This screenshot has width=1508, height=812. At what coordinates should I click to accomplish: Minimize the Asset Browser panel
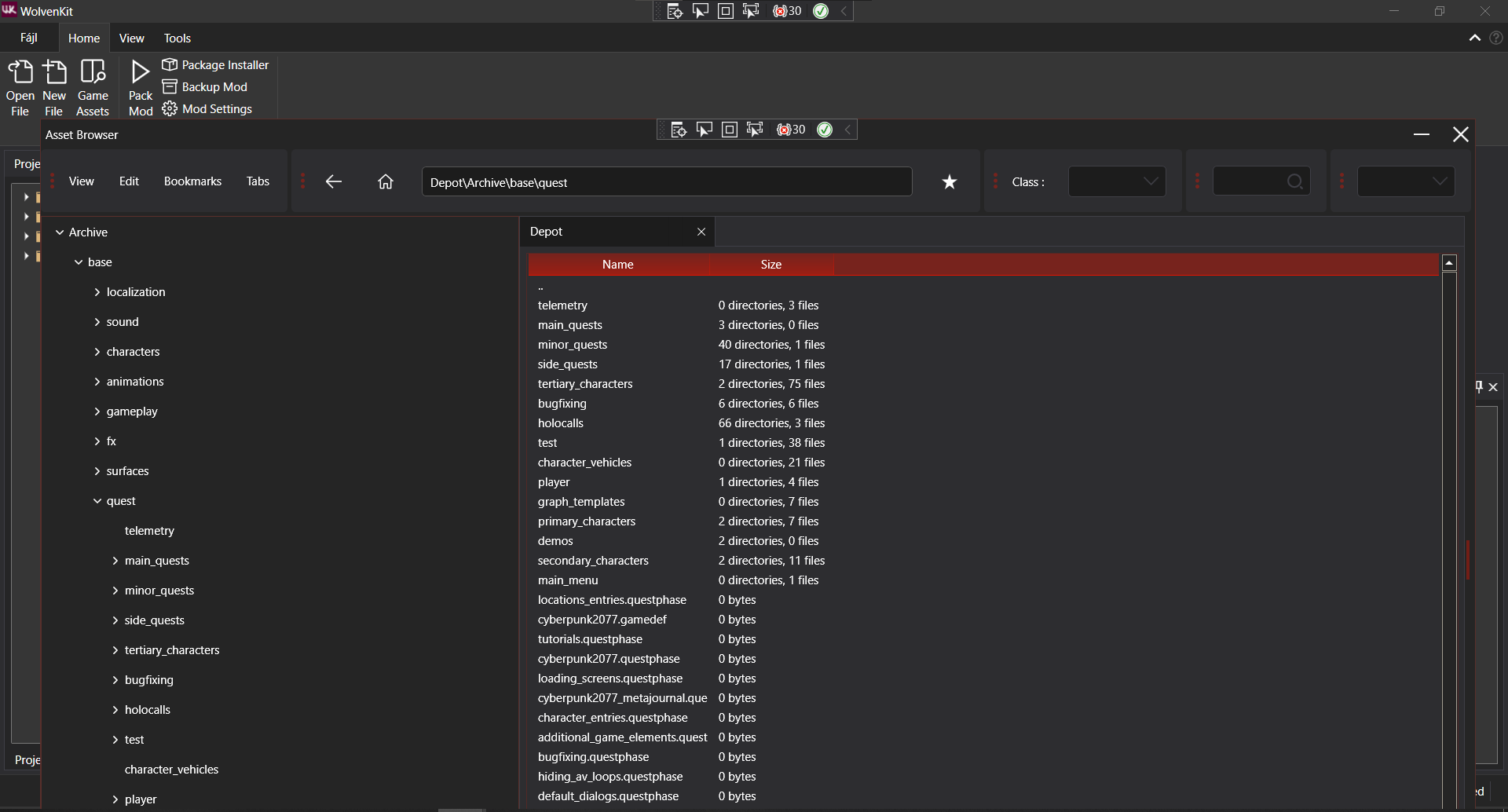(1422, 134)
